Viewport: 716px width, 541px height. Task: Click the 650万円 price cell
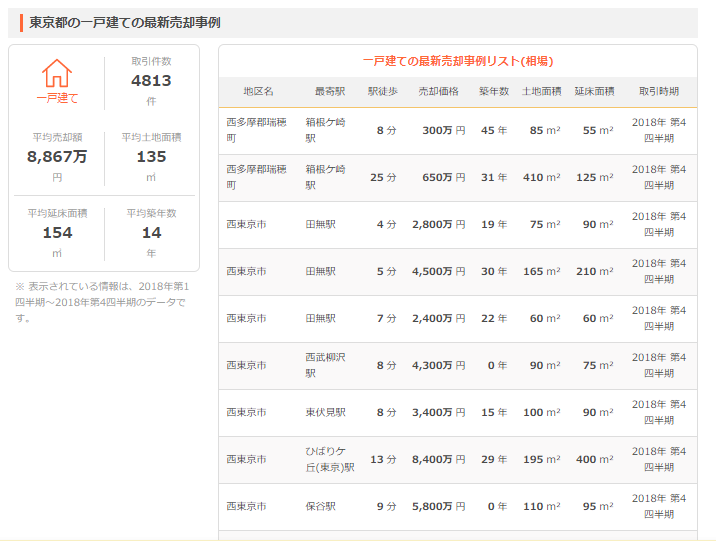[443, 178]
